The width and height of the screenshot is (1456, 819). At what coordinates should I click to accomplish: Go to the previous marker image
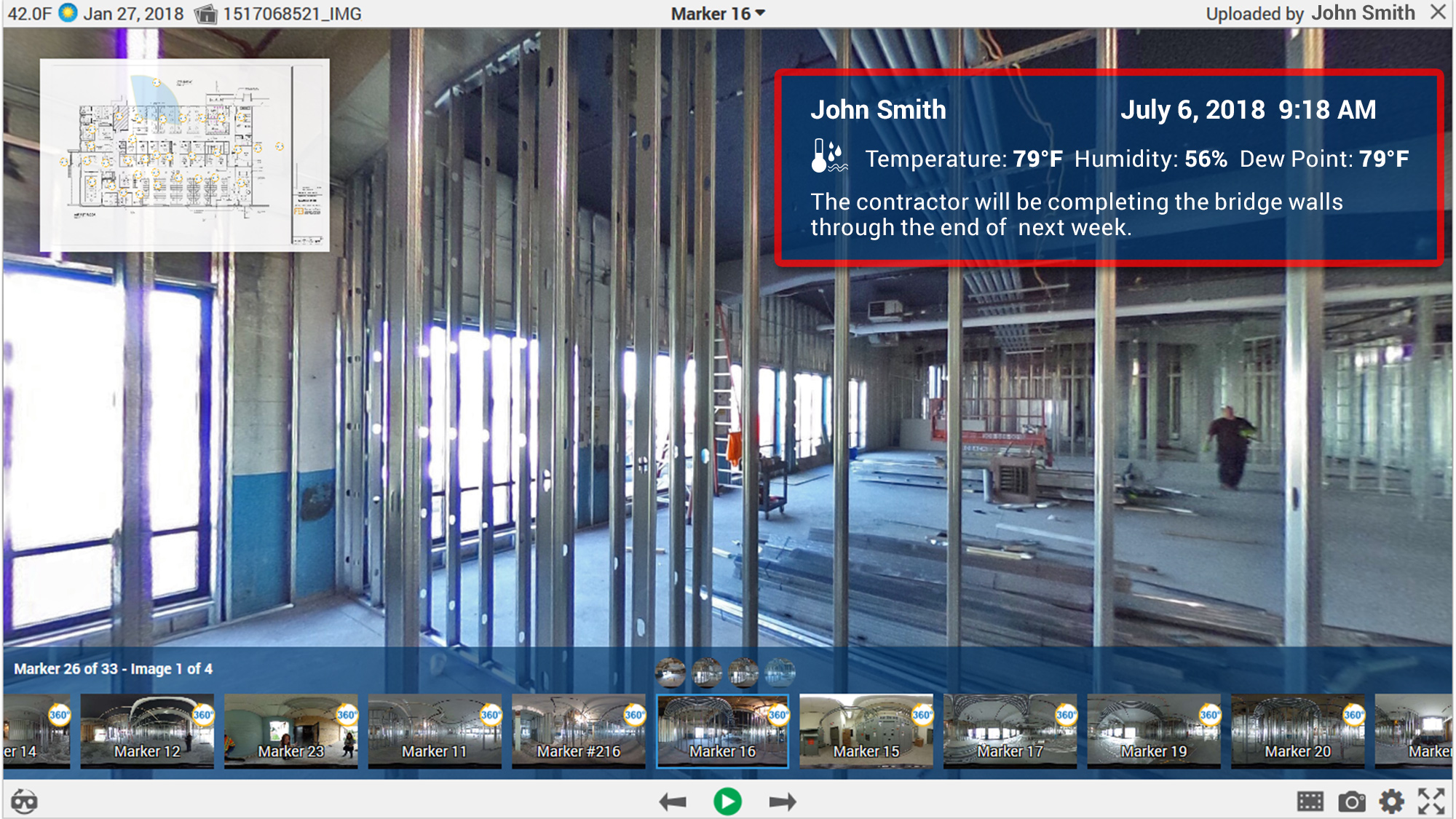[x=673, y=802]
